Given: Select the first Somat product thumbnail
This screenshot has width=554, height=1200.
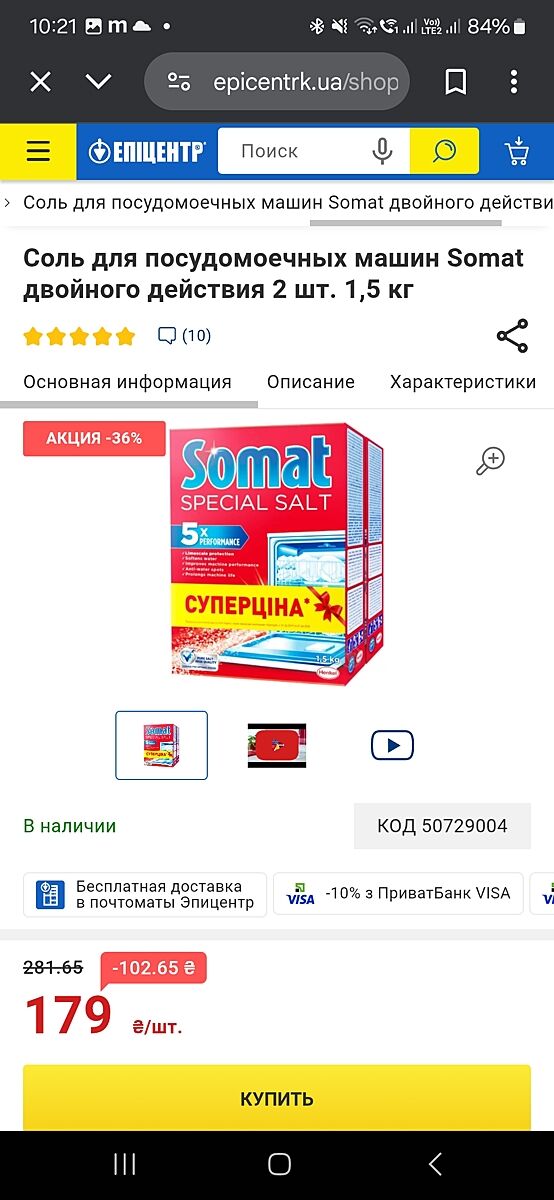Looking at the screenshot, I should [x=161, y=745].
